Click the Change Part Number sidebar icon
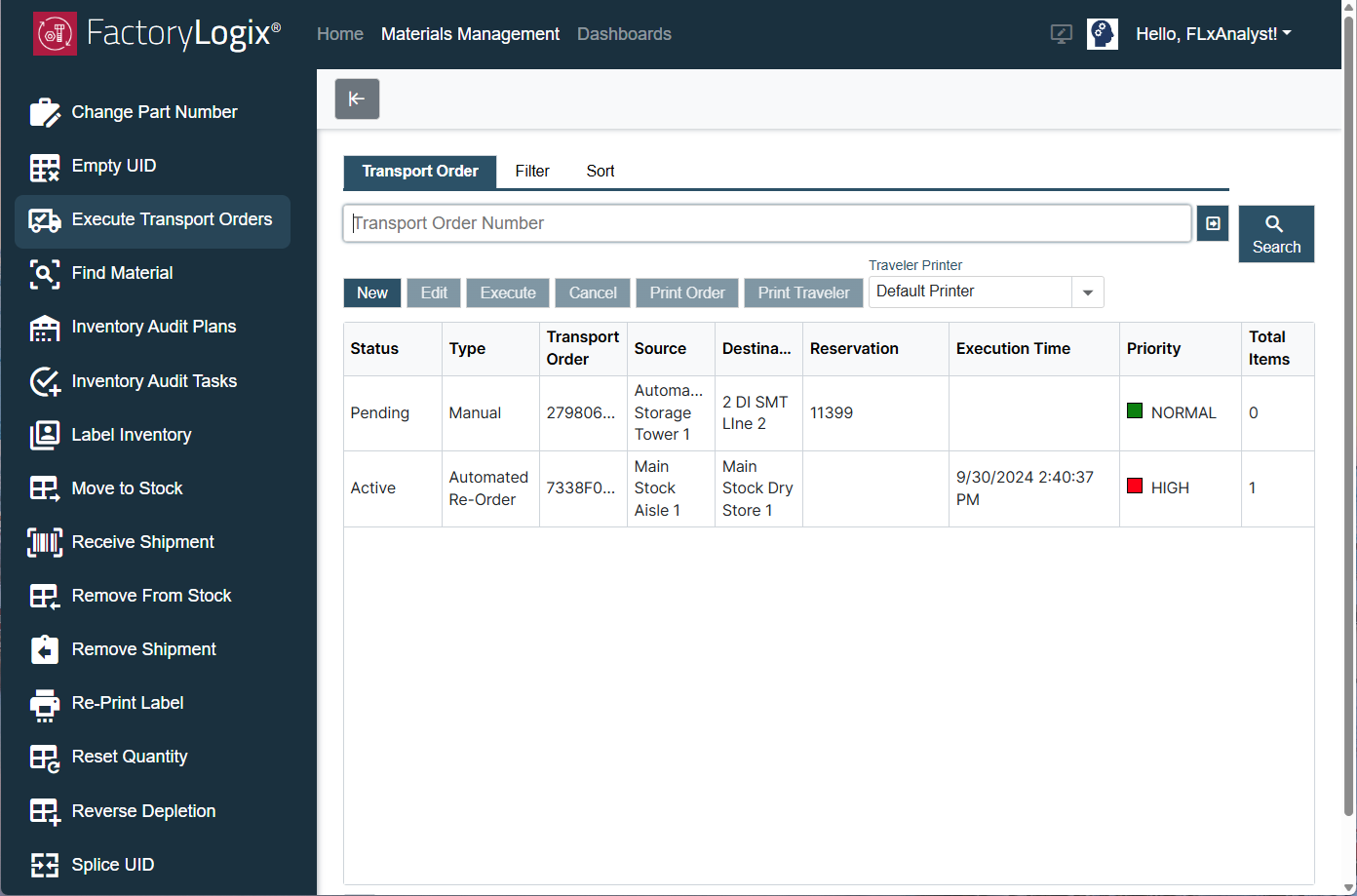This screenshot has height=896, width=1357. pyautogui.click(x=44, y=113)
